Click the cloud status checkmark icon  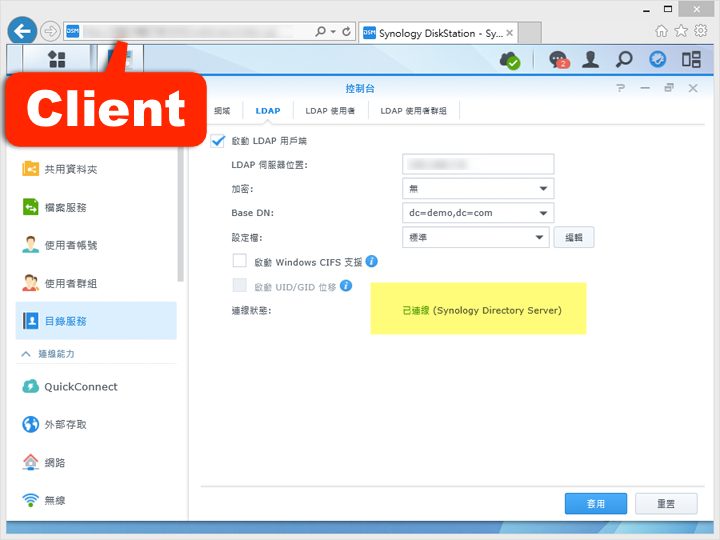[x=510, y=60]
